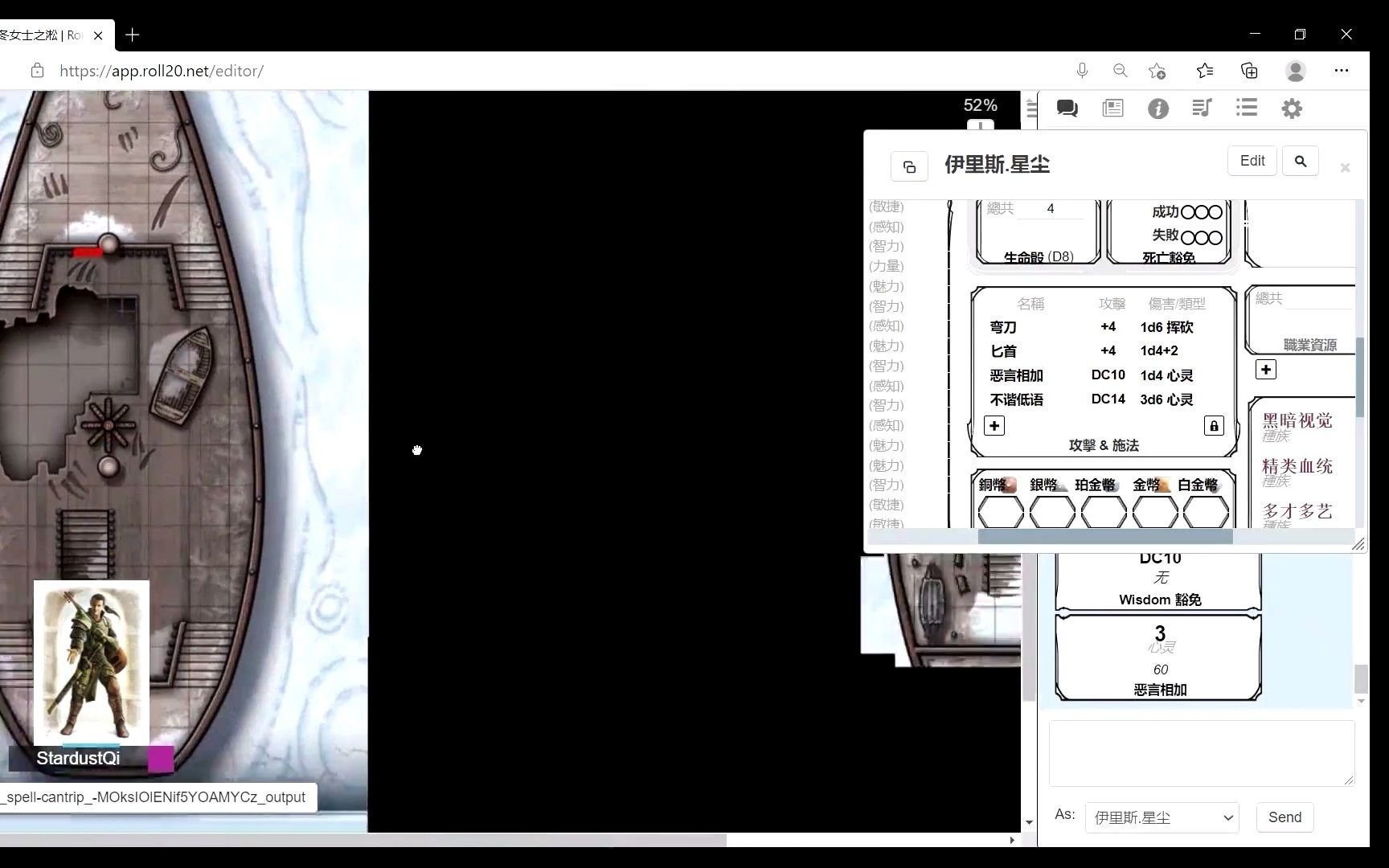The width and height of the screenshot is (1389, 868).
Task: Check first 成功 death save circle
Action: pos(1189,212)
